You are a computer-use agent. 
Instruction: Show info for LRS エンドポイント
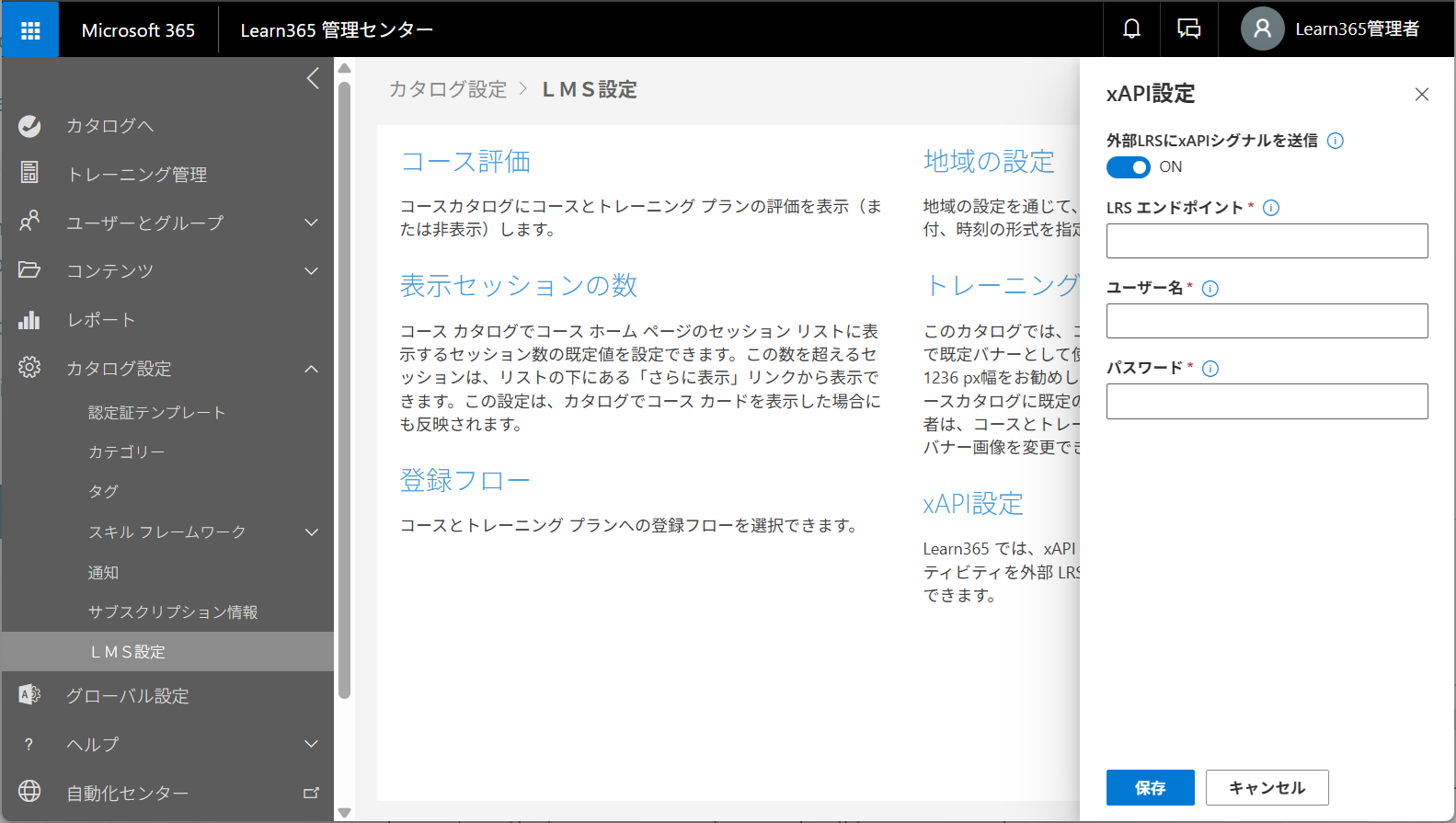(1271, 208)
